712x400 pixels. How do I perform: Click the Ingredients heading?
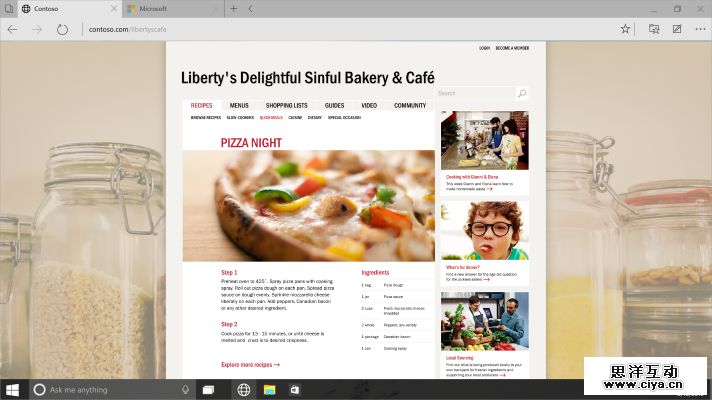click(x=375, y=272)
